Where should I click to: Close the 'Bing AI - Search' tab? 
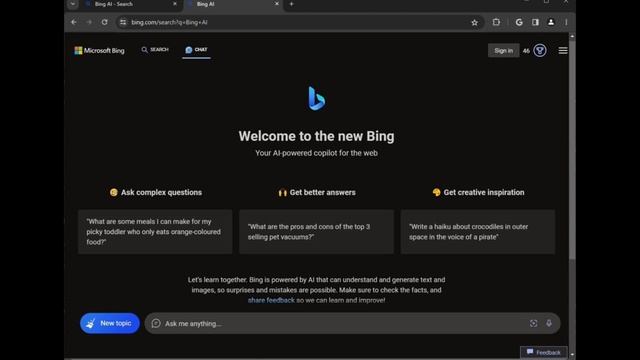click(x=175, y=4)
